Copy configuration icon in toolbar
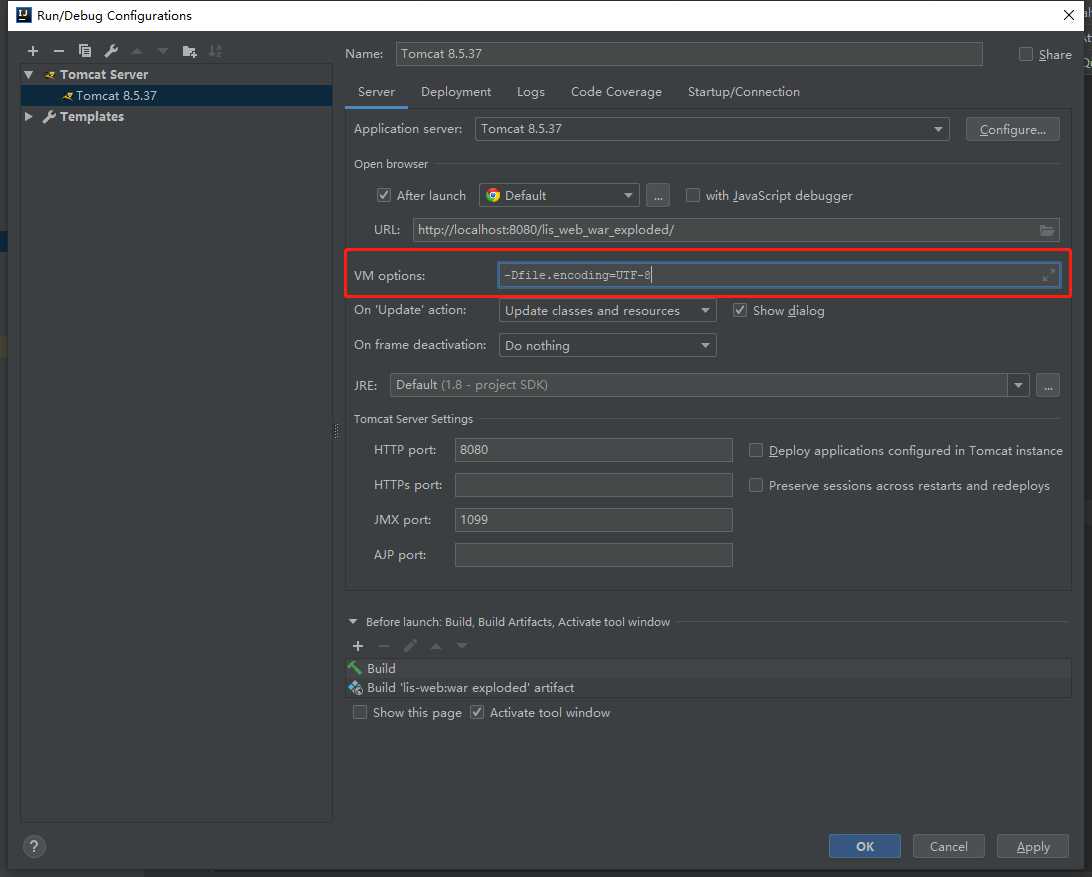Viewport: 1092px width, 877px height. [x=85, y=51]
